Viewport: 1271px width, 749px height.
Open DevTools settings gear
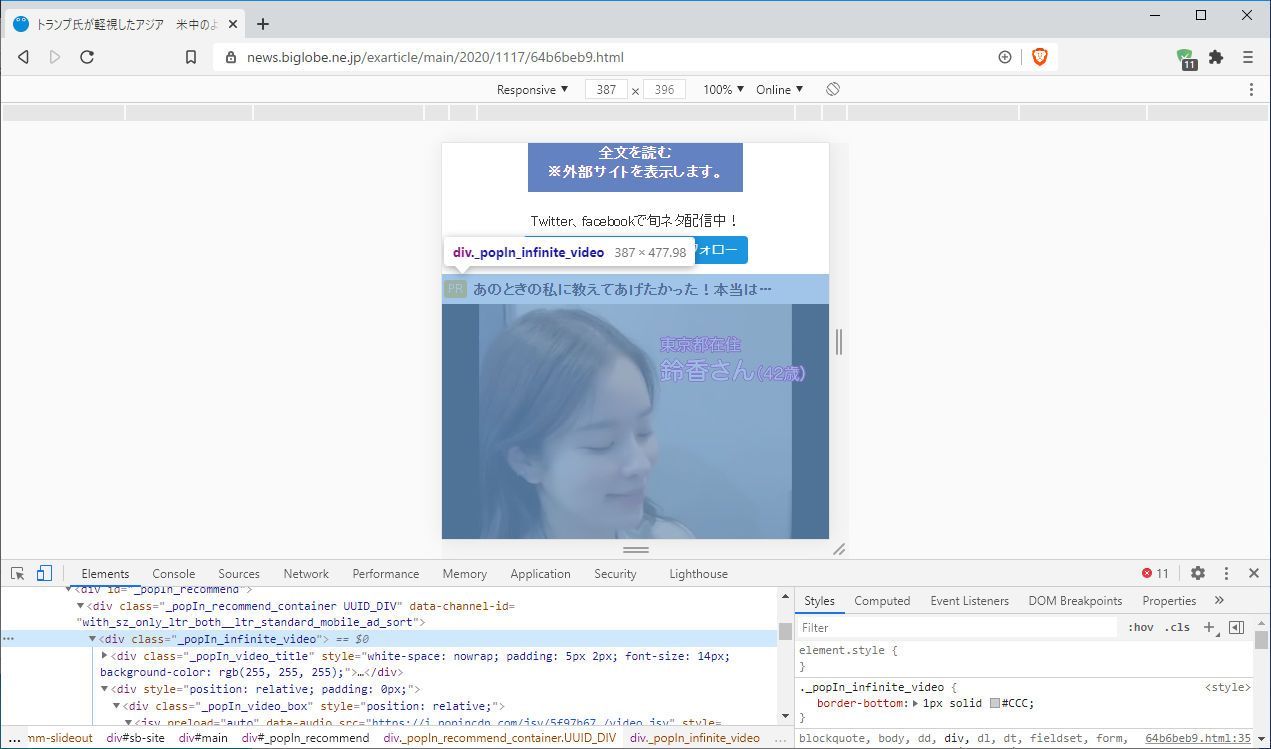pyautogui.click(x=1197, y=573)
